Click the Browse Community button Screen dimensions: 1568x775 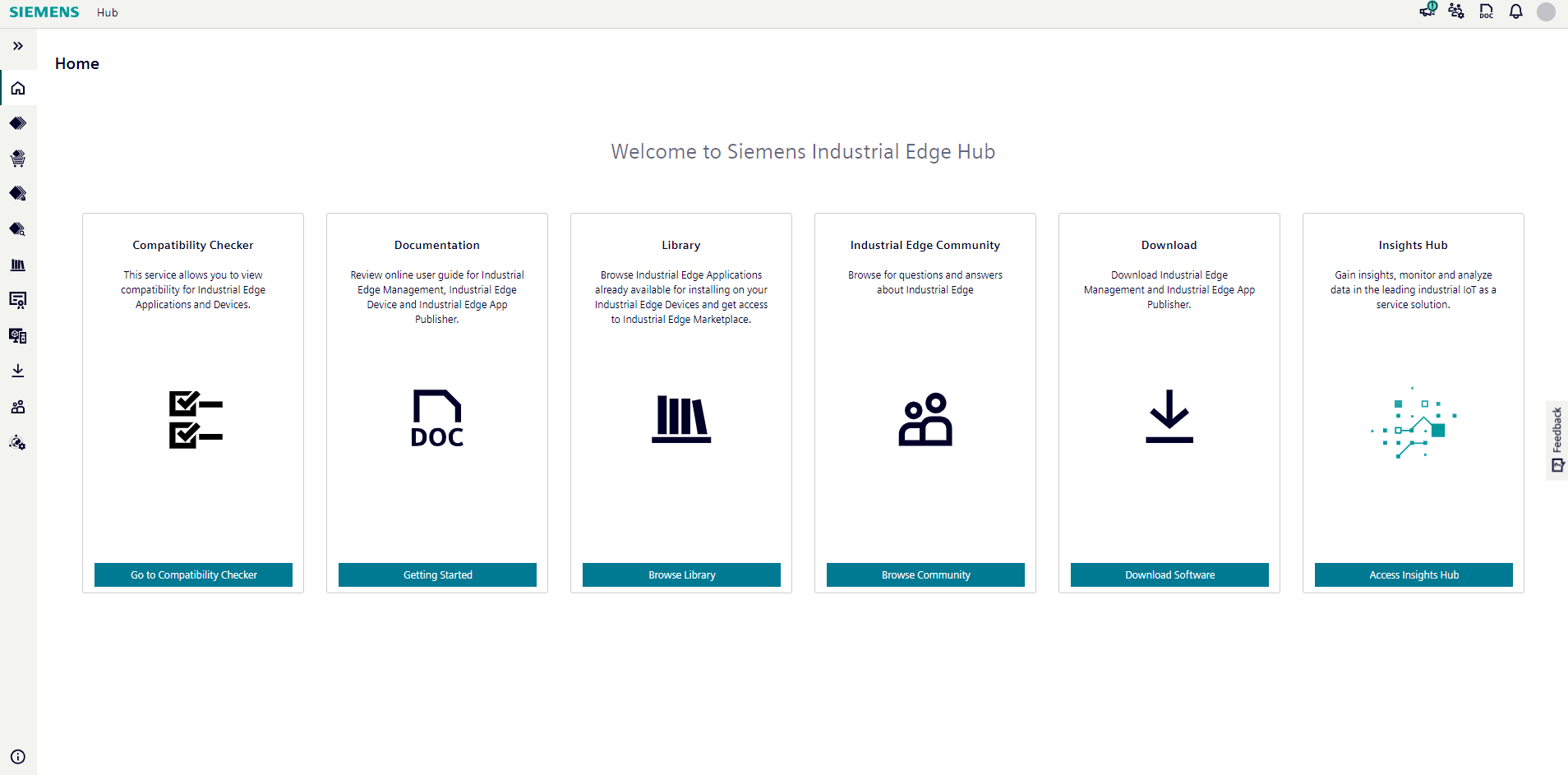(x=925, y=574)
